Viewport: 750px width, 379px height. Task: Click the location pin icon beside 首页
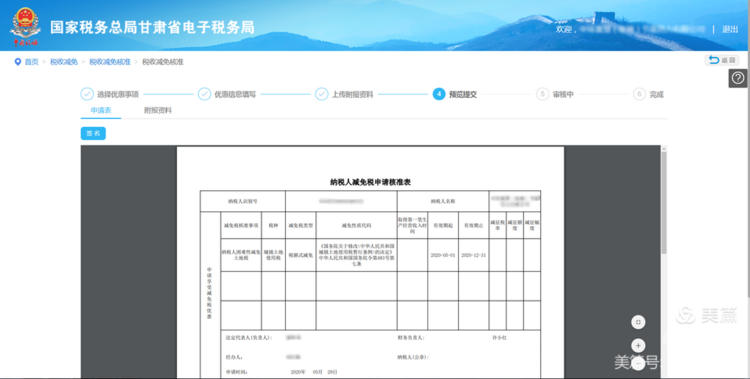pos(18,62)
